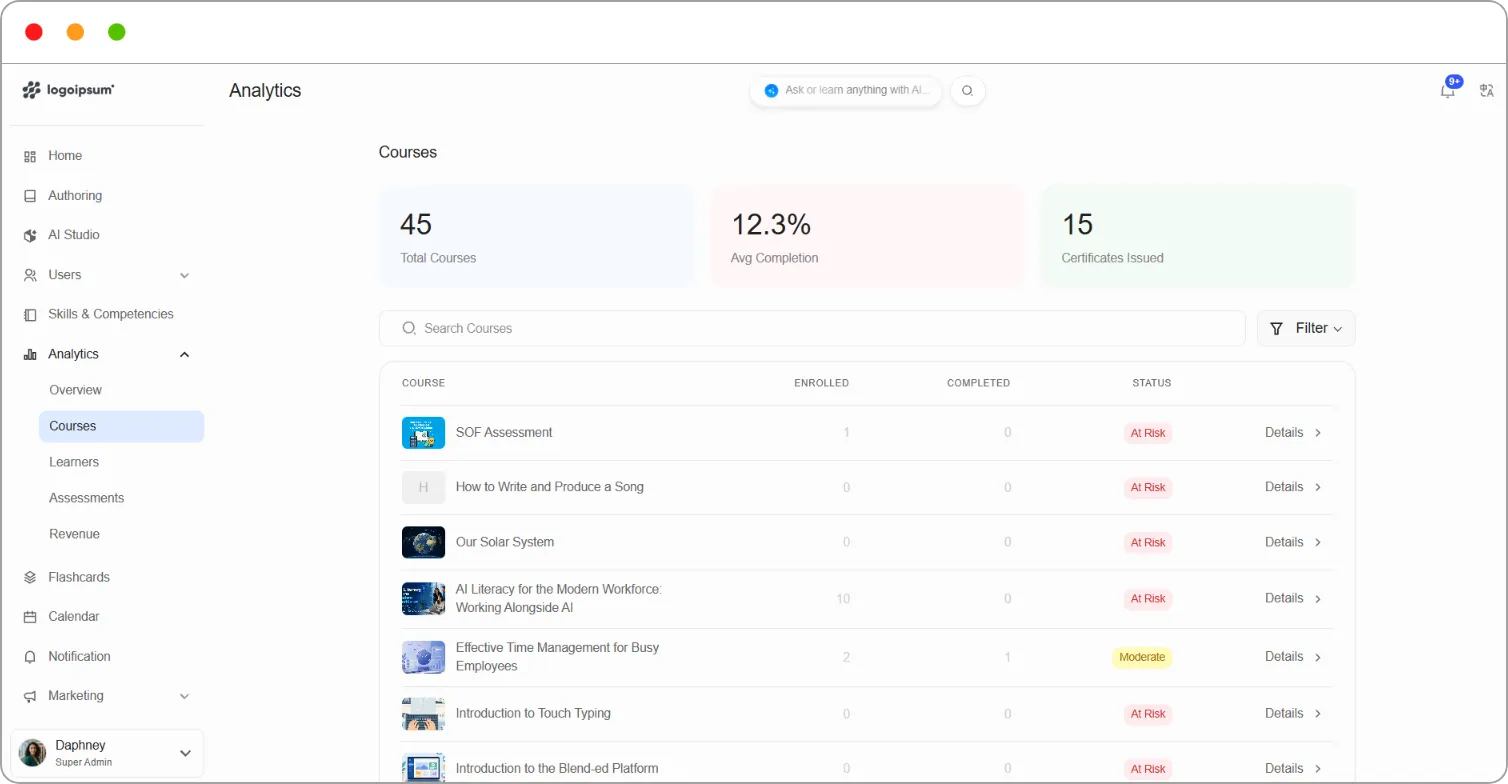1508x784 pixels.
Task: Click the funnel icon on Filter
Action: click(1276, 328)
